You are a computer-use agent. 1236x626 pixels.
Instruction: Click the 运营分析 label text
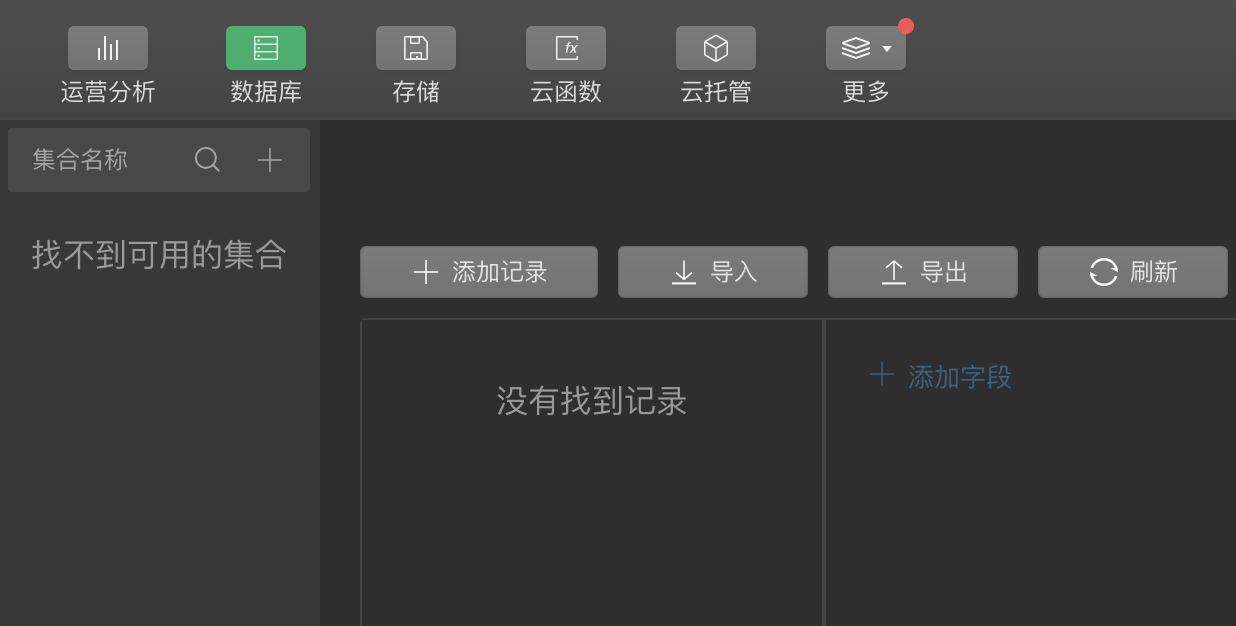click(x=108, y=92)
